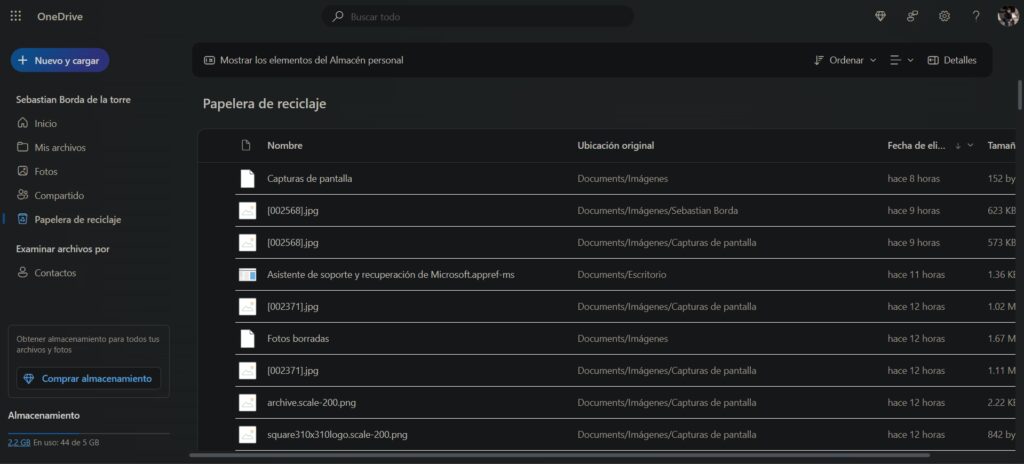1024x464 pixels.
Task: Open the settings gear icon
Action: (944, 16)
